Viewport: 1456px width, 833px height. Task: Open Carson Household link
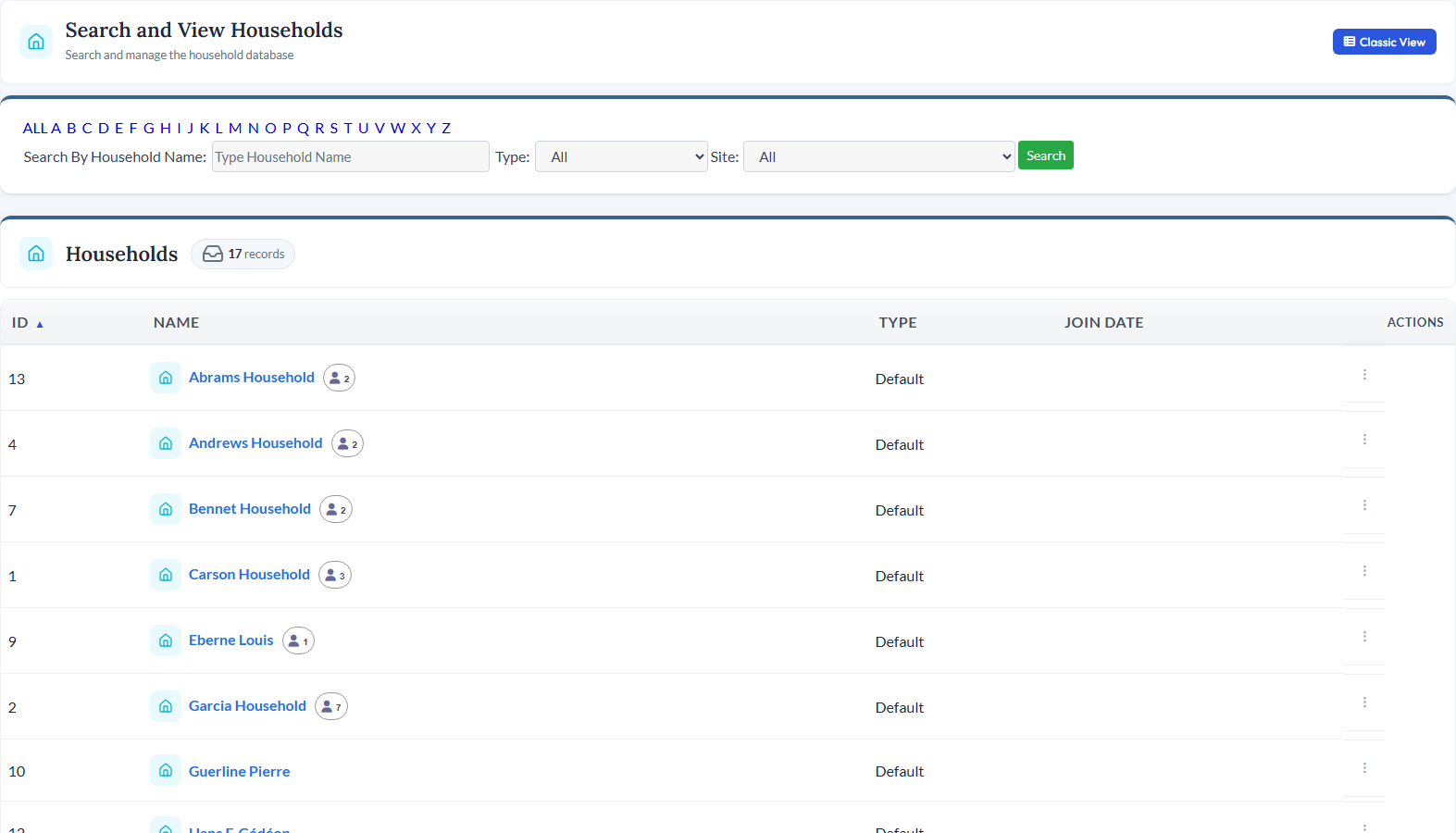[249, 575]
